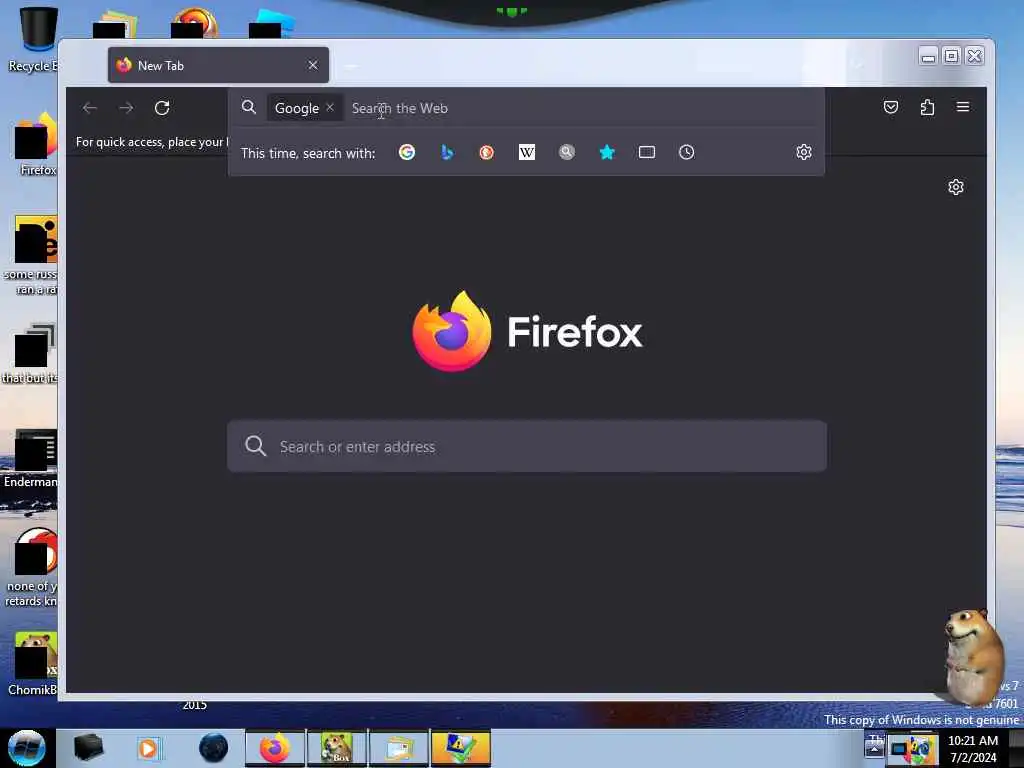
Task: Open the dark globe taskbar icon
Action: point(214,748)
